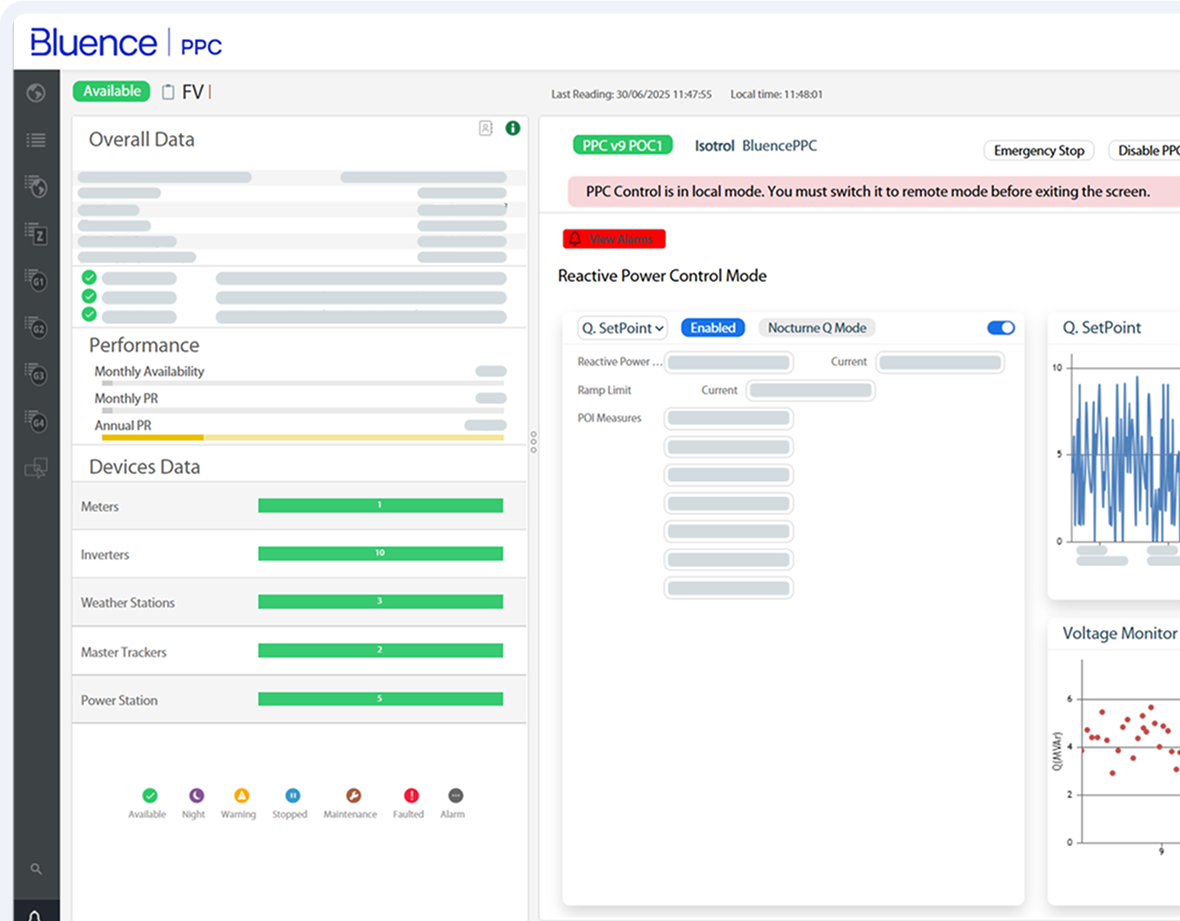Select the G4 group sidebar icon
This screenshot has width=1180, height=921.
(x=35, y=421)
